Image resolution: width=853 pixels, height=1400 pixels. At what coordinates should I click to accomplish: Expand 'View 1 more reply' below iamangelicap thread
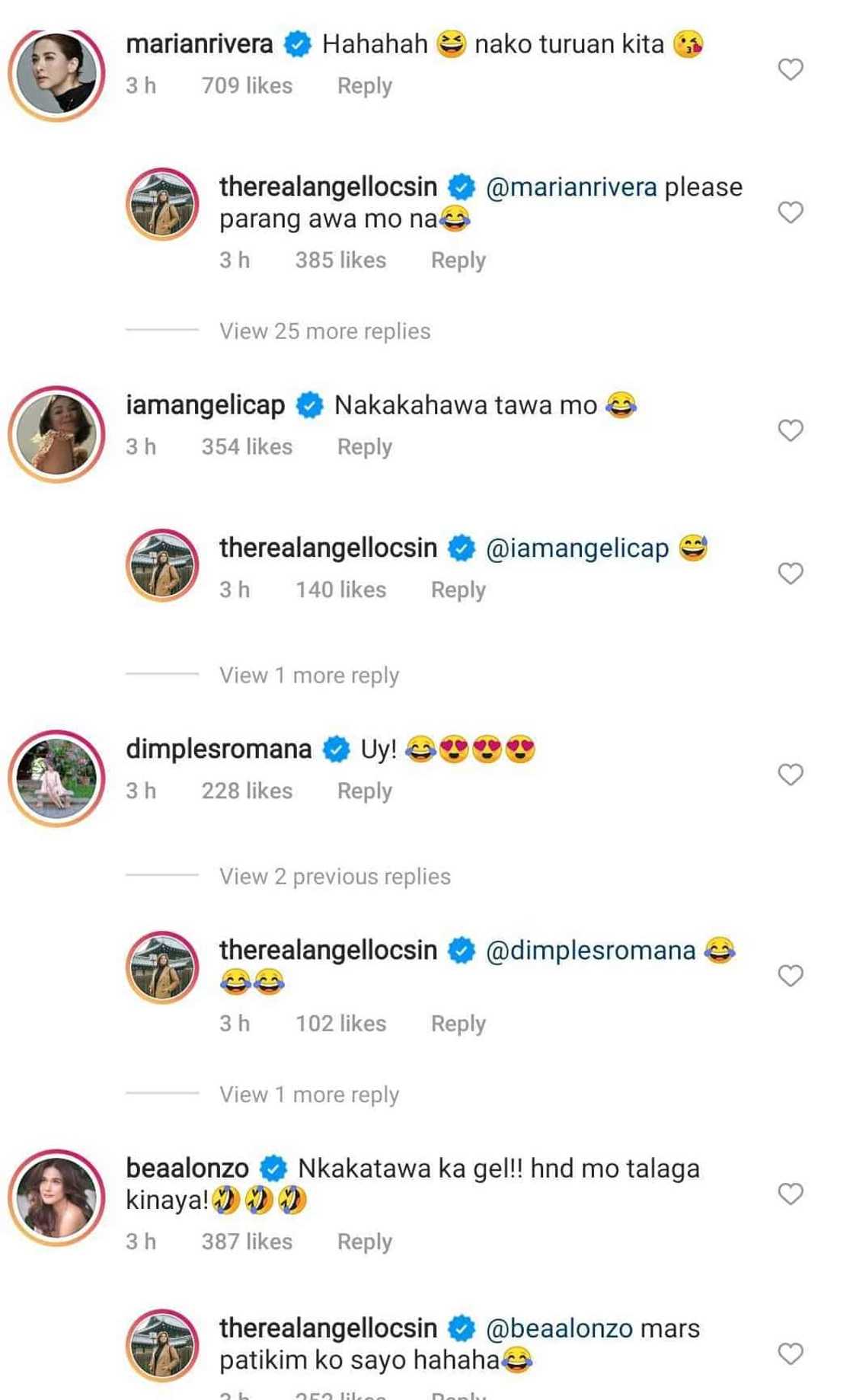point(309,675)
